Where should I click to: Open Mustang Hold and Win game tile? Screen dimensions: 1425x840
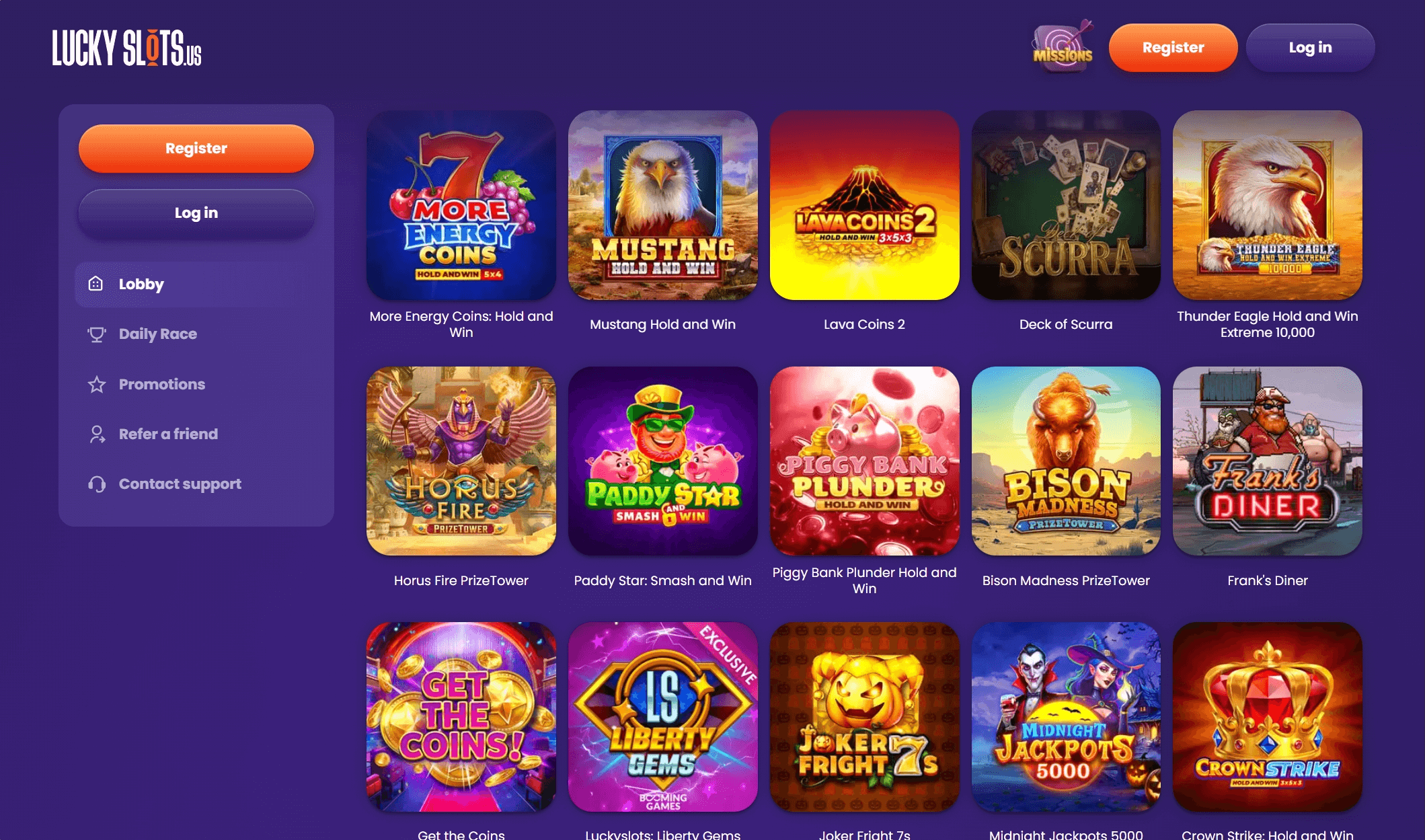662,205
